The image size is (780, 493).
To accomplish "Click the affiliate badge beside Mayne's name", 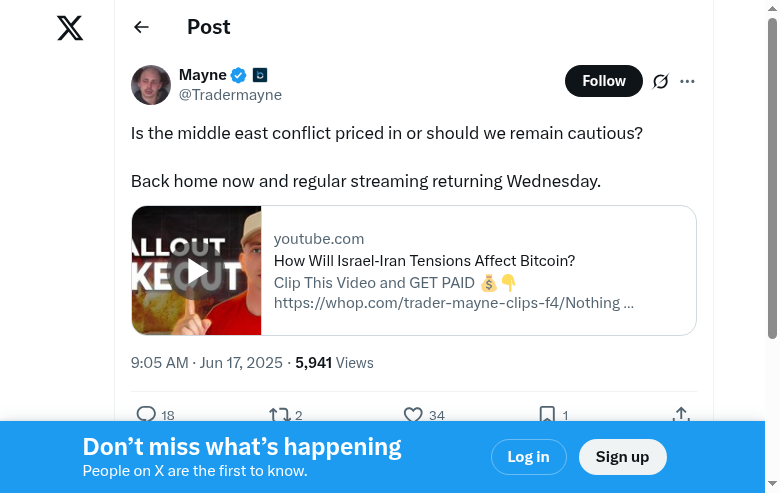I will click(260, 75).
